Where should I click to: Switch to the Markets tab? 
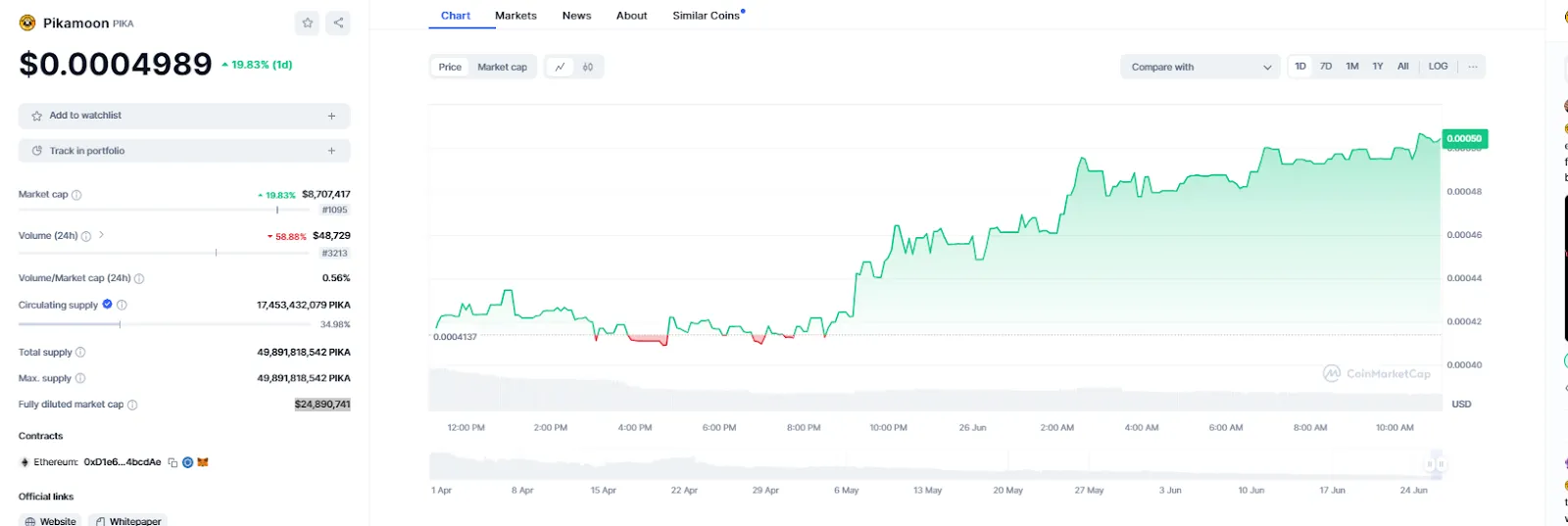(515, 16)
